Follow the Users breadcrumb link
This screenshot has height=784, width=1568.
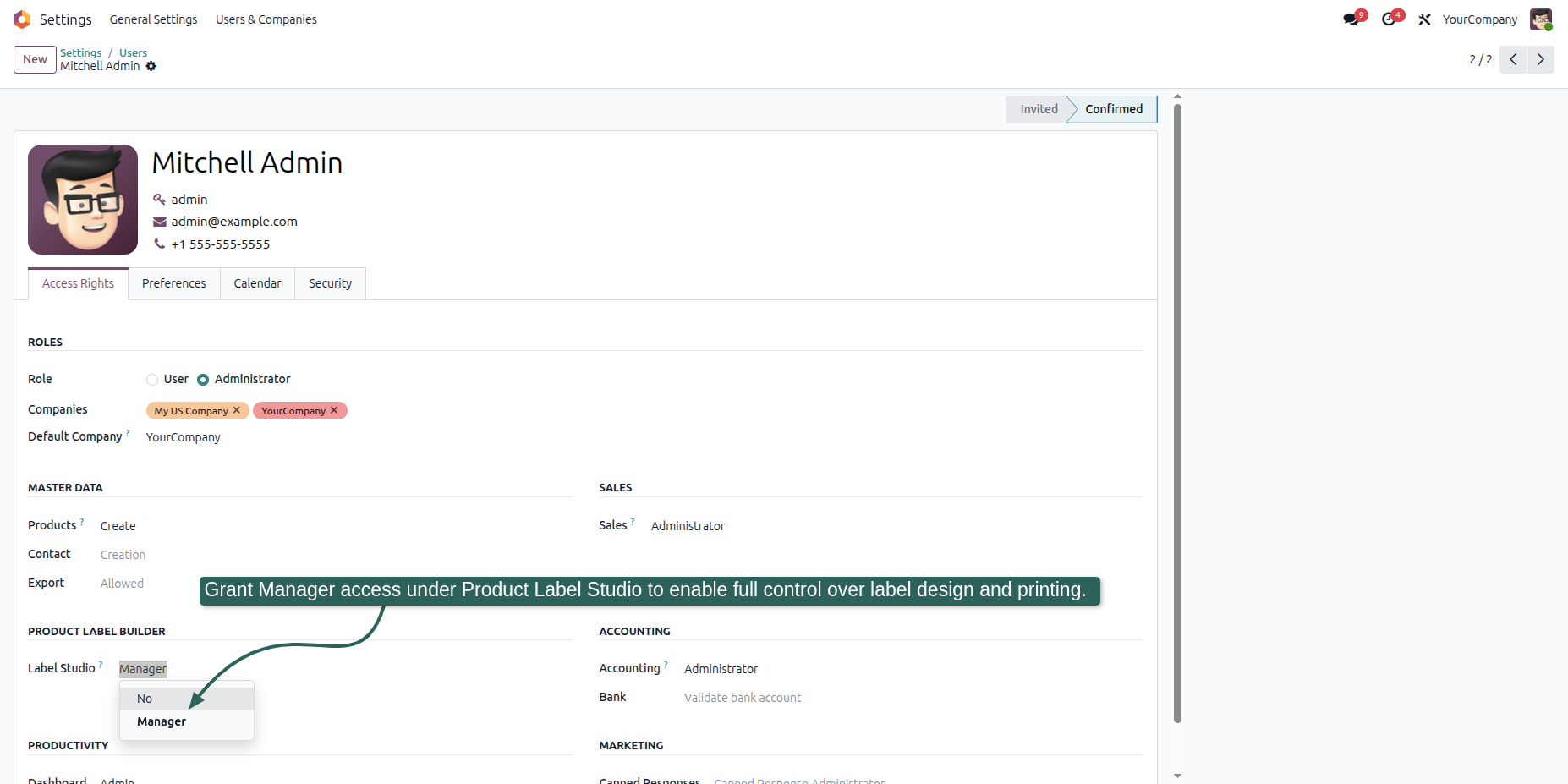133,52
